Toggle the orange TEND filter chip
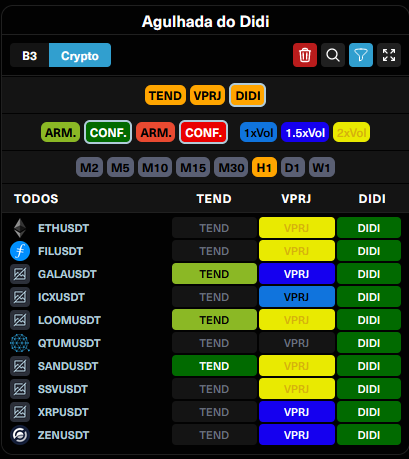The height and width of the screenshot is (459, 409). (165, 95)
